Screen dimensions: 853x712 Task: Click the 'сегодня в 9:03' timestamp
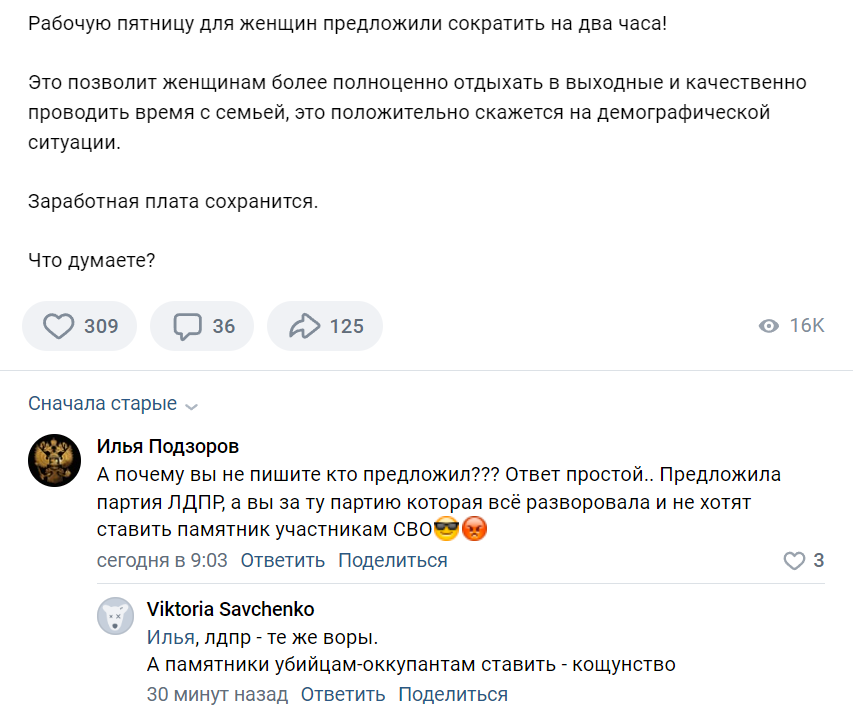(162, 560)
